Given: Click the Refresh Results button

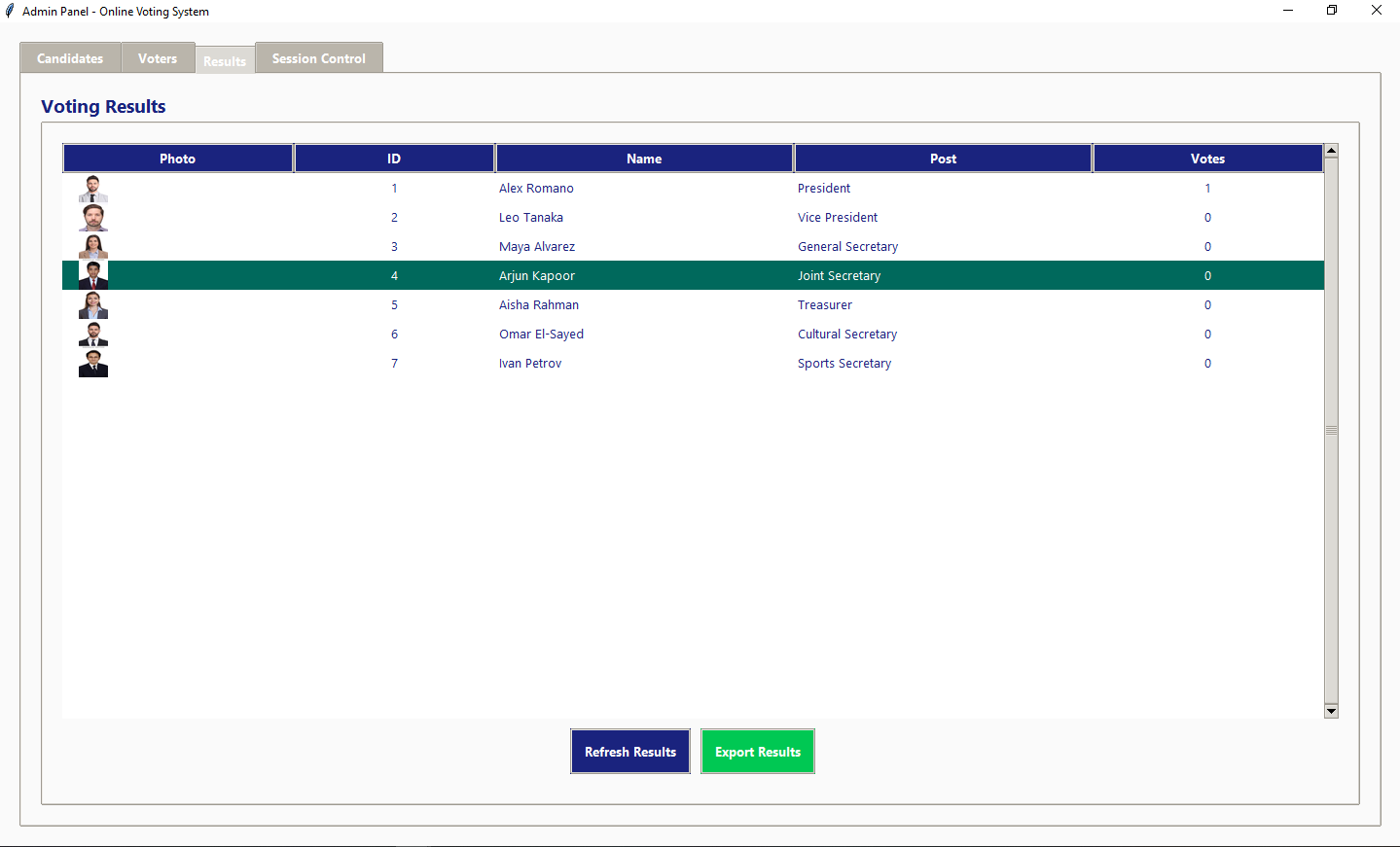Looking at the screenshot, I should 629,751.
